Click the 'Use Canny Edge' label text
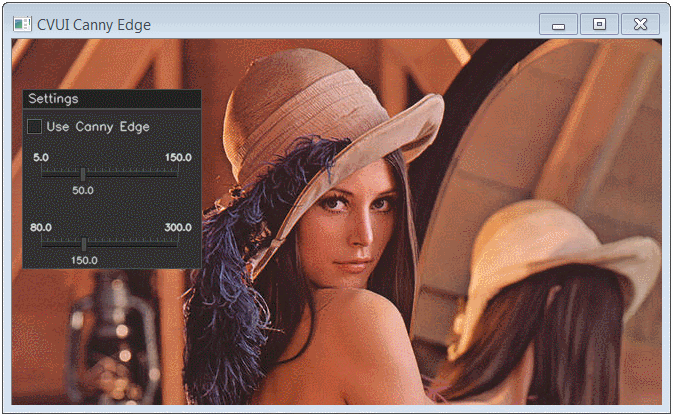 coord(98,127)
